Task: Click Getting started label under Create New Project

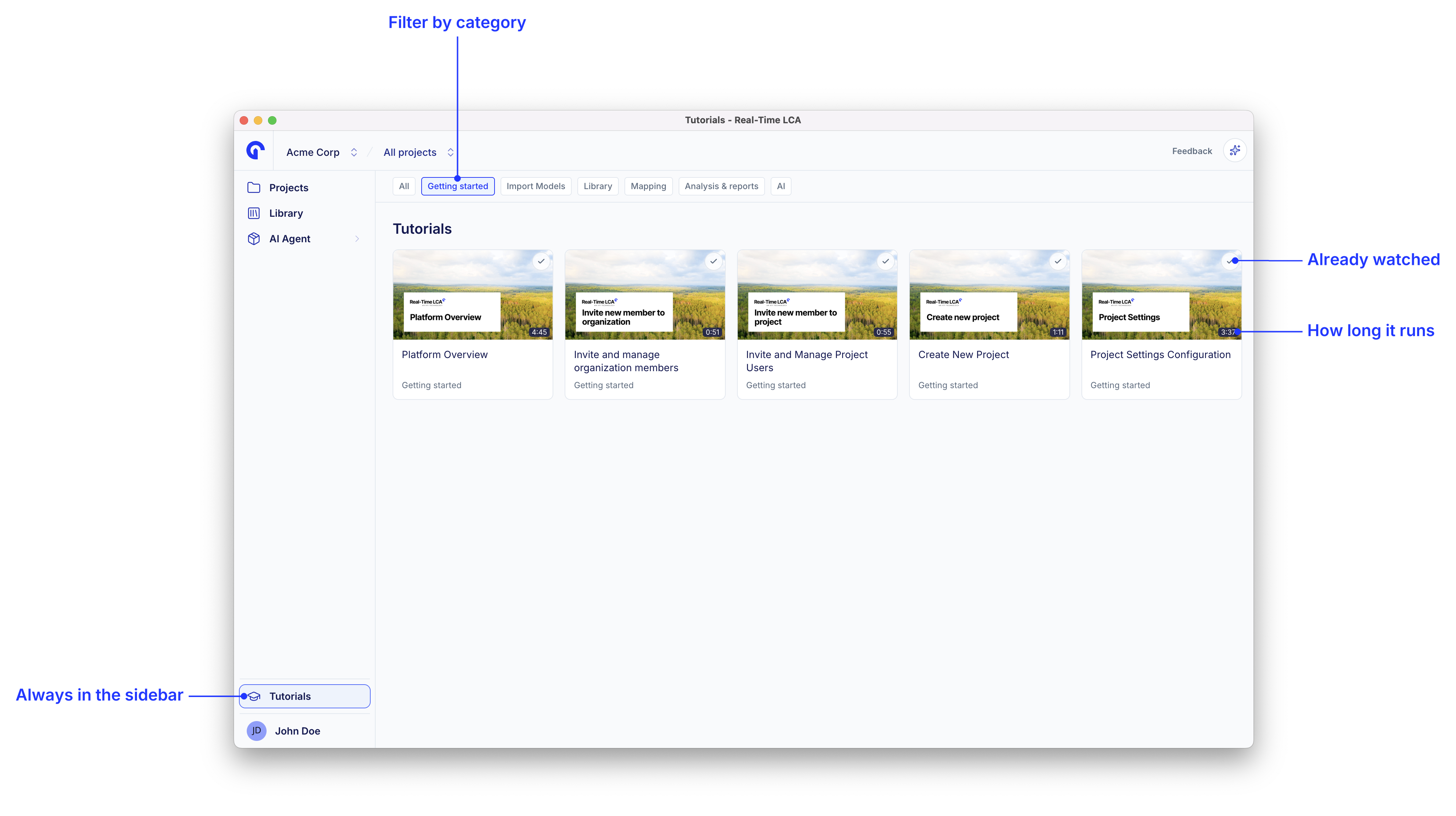Action: coord(948,385)
